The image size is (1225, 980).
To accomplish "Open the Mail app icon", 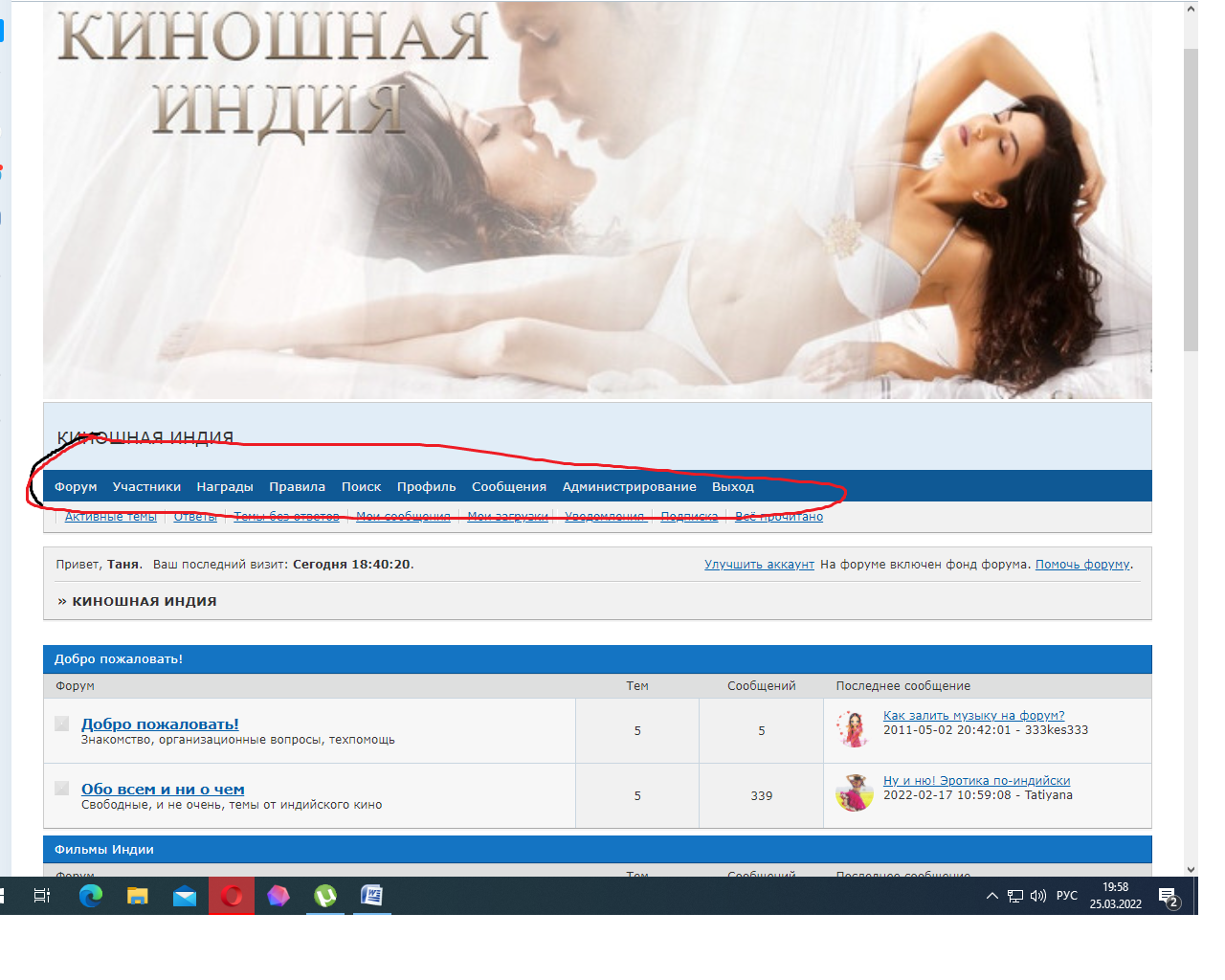I will (x=185, y=896).
